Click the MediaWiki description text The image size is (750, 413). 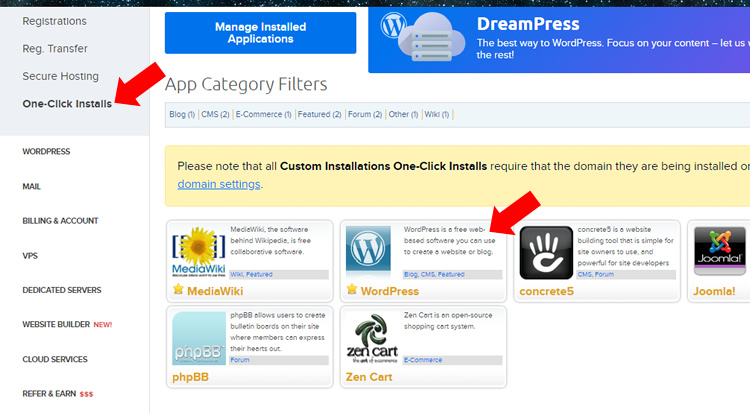[x=271, y=241]
